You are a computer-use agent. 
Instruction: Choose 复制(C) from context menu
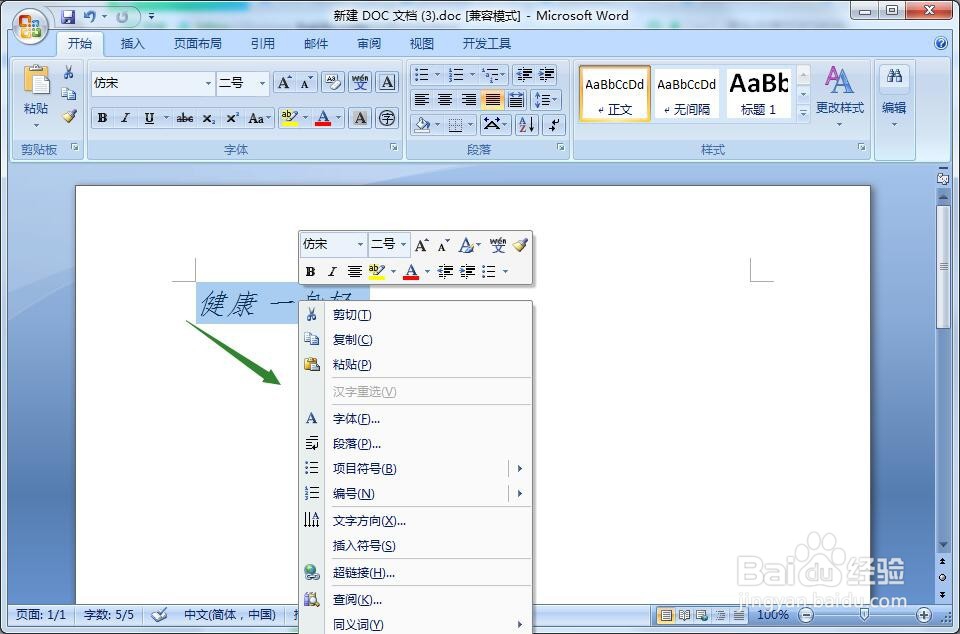click(x=416, y=340)
